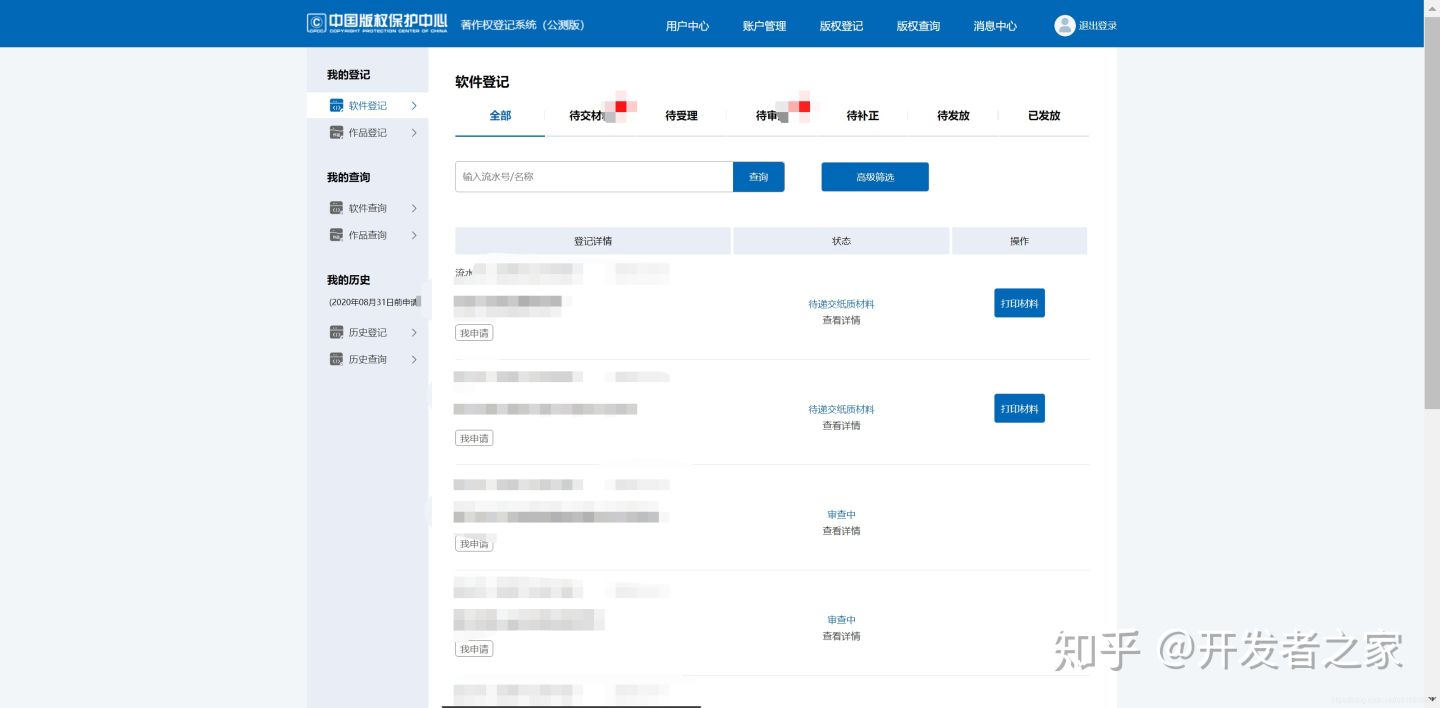The image size is (1440, 708).
Task: Expand 历史查询 chevron in sidebar
Action: coord(414,359)
